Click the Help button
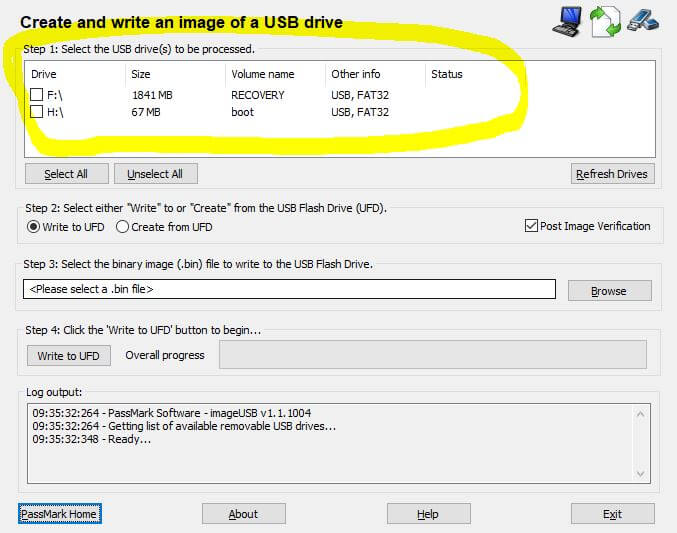This screenshot has height=533, width=677. click(x=428, y=514)
